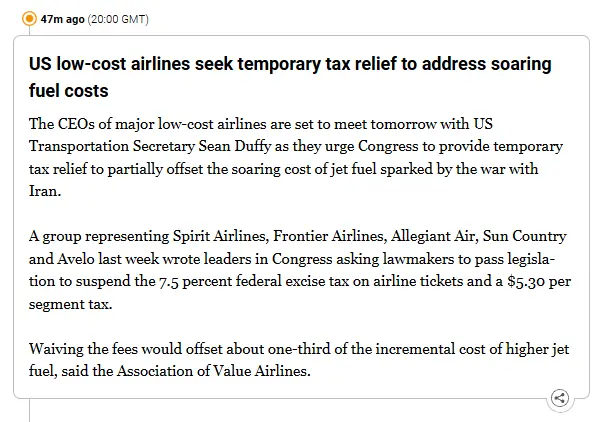Screen dimensions: 605x422
Task: Click the share icon on the post
Action: 560,398
